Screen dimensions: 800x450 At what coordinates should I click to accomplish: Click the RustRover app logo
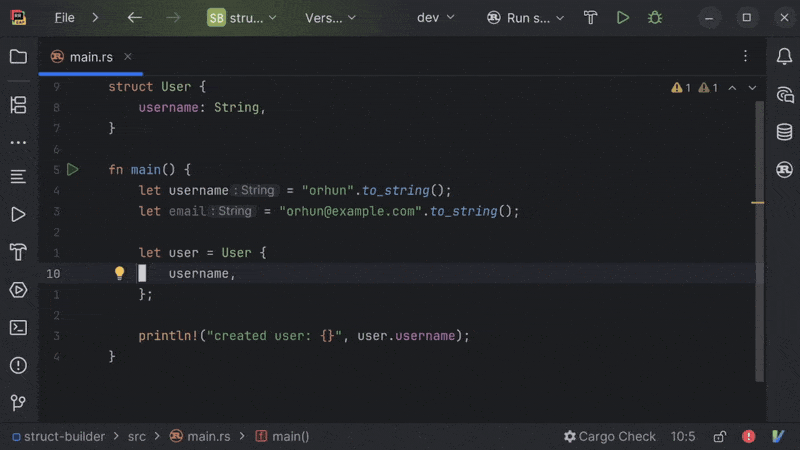(x=18, y=18)
